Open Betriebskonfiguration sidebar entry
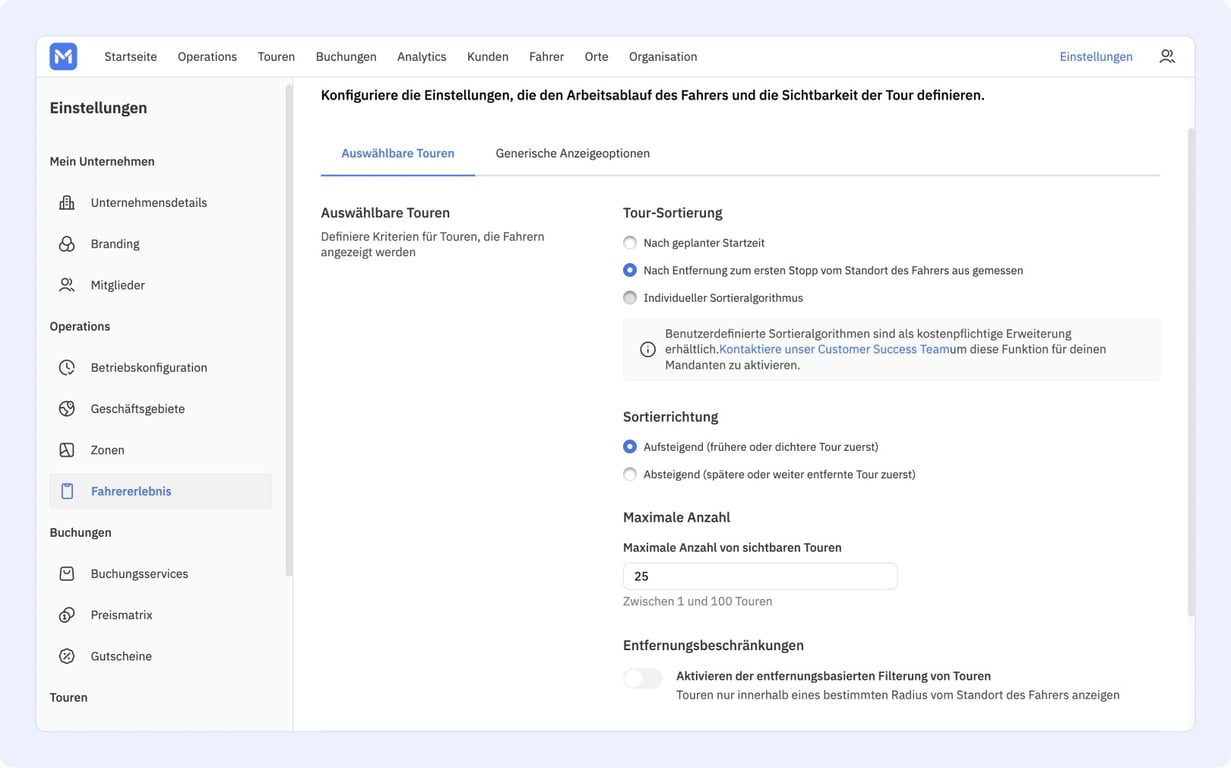Image resolution: width=1231 pixels, height=768 pixels. click(x=160, y=368)
